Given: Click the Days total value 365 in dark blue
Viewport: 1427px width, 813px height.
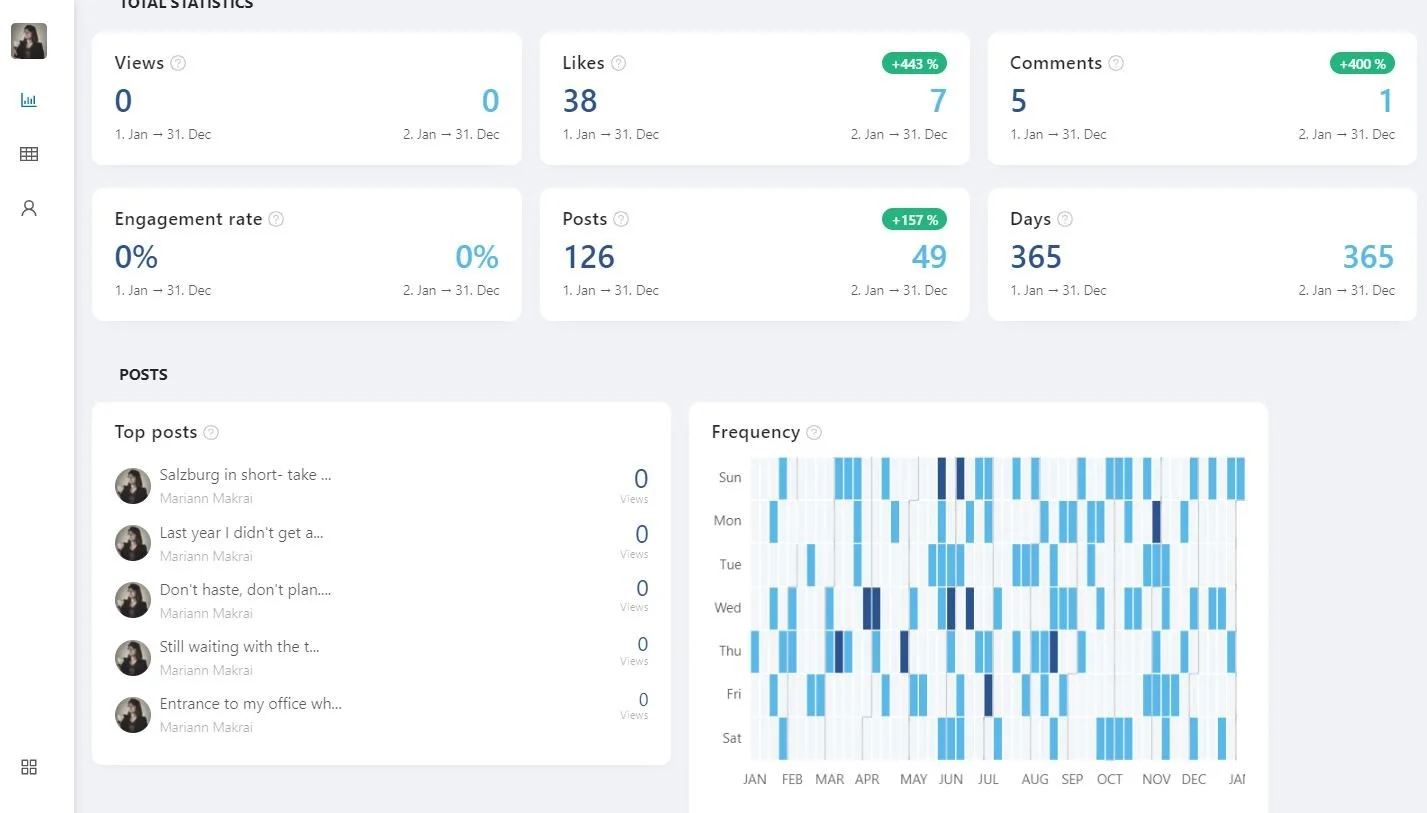Looking at the screenshot, I should point(1036,257).
